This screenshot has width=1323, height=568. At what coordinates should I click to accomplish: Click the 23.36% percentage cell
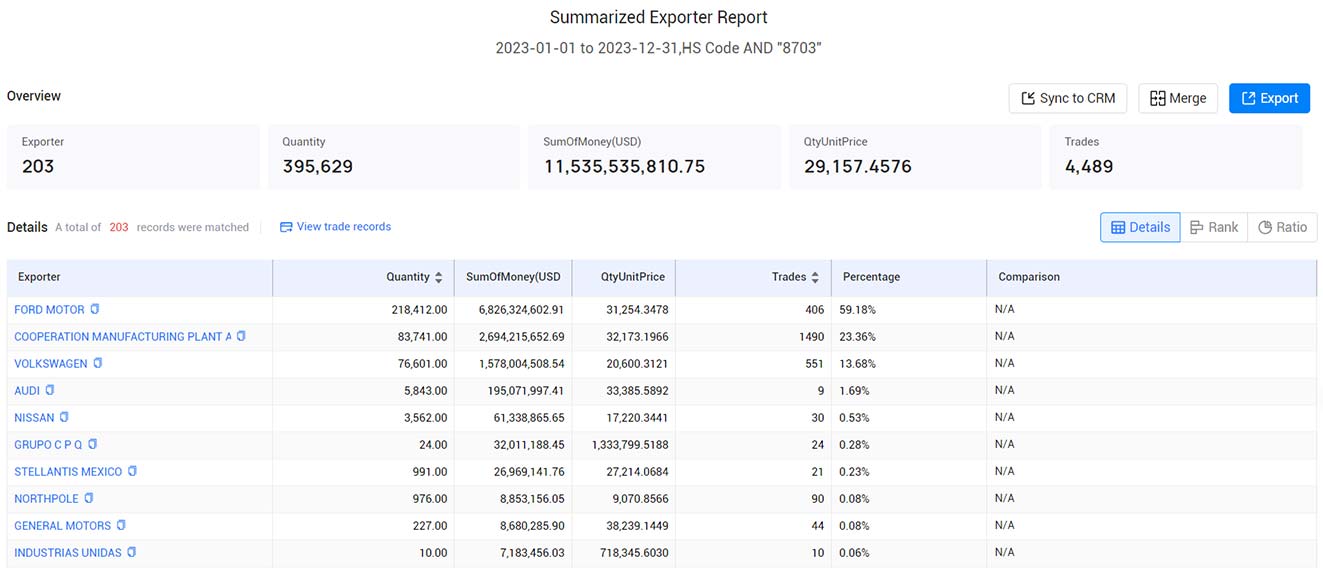point(857,337)
